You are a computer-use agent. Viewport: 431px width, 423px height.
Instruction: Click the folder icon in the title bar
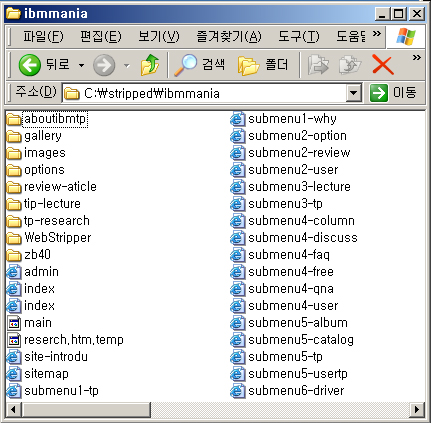click(x=13, y=14)
